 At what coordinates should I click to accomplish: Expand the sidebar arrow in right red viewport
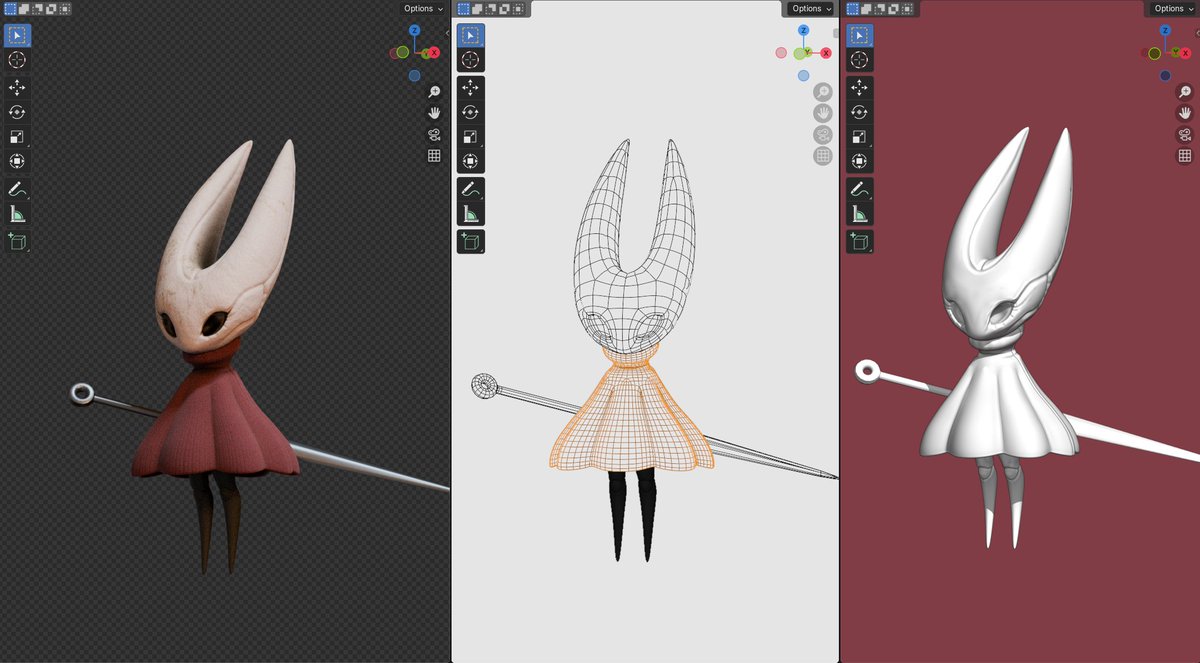click(1196, 33)
